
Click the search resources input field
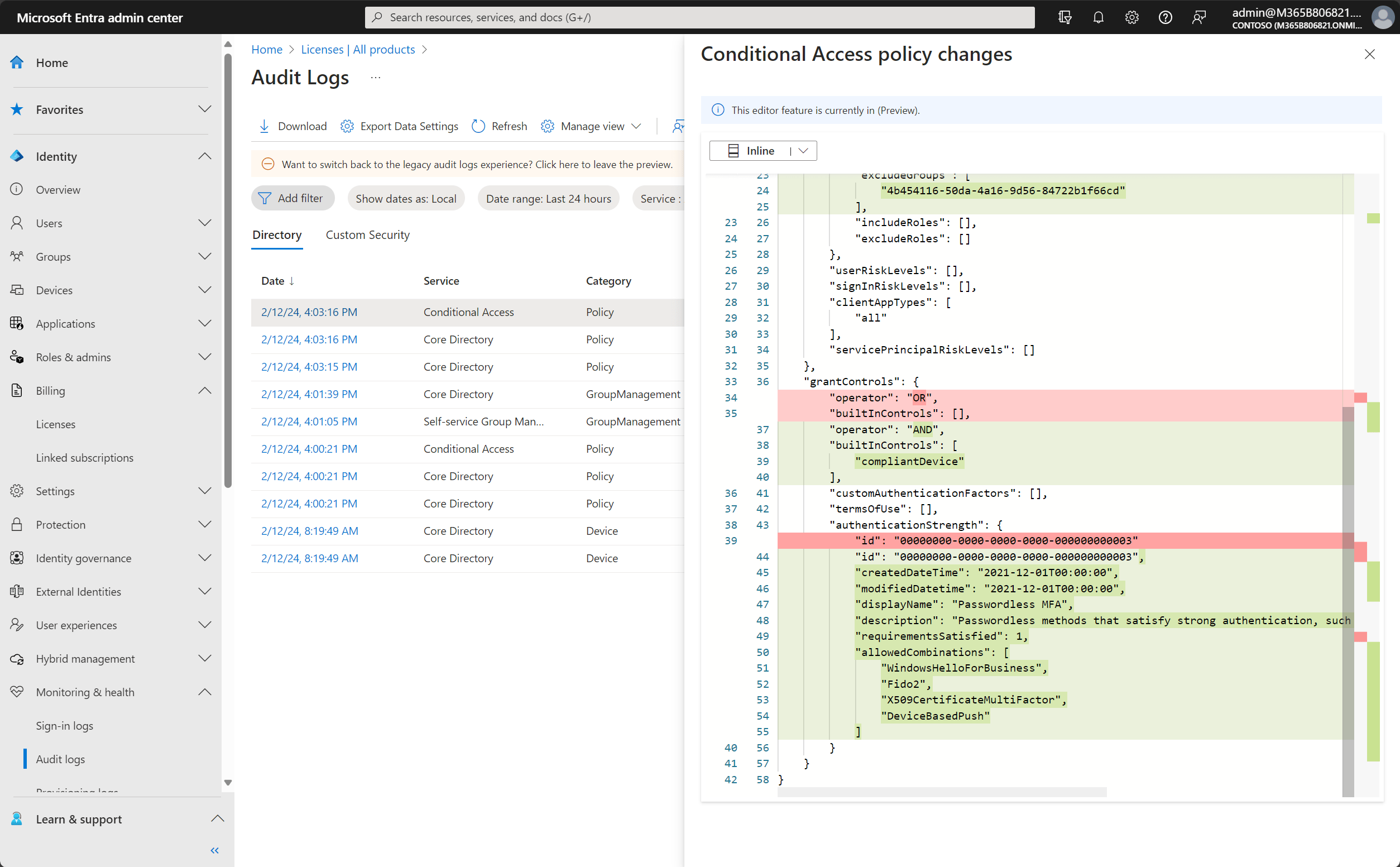click(699, 17)
